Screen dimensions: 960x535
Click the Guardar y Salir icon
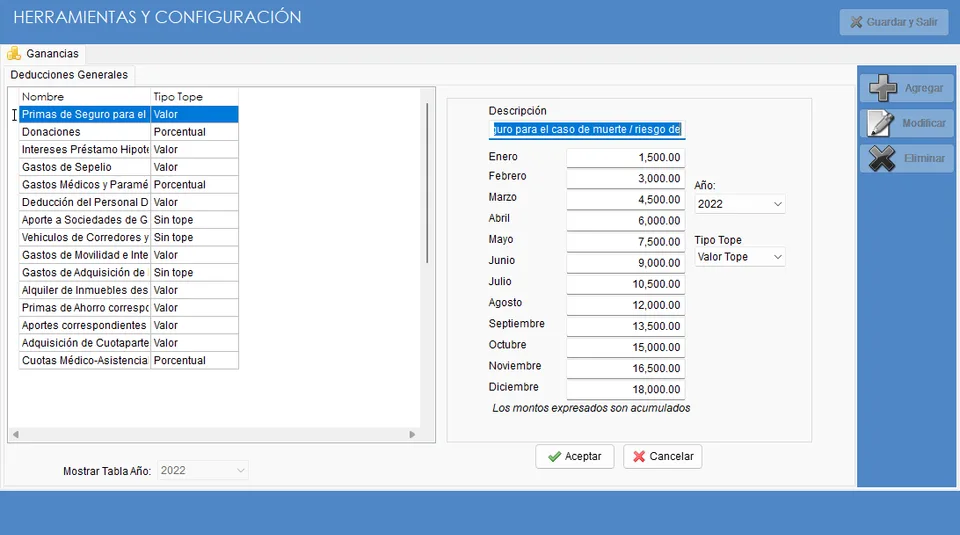pos(857,22)
